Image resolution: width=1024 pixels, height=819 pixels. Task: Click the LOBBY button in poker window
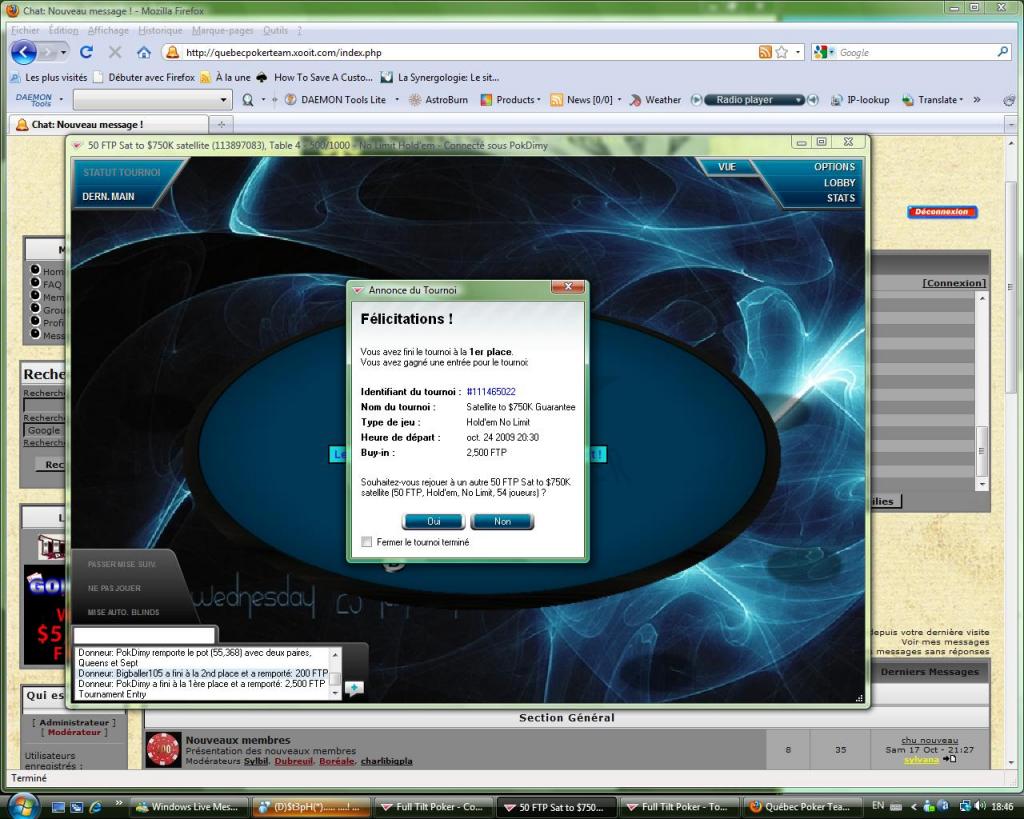(839, 183)
